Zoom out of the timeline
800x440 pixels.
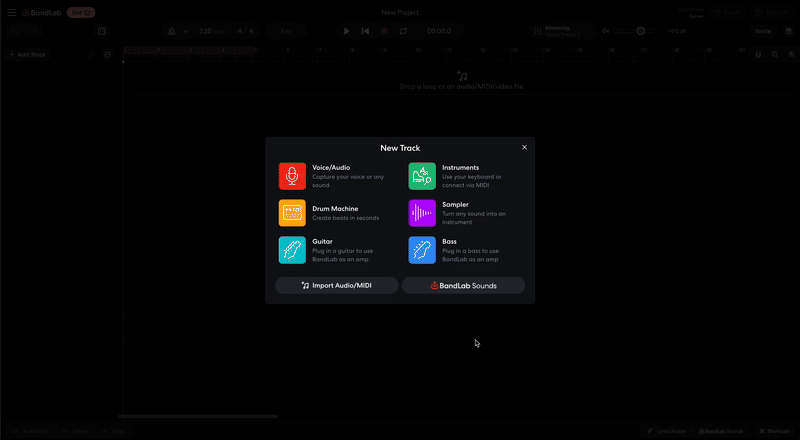775,55
